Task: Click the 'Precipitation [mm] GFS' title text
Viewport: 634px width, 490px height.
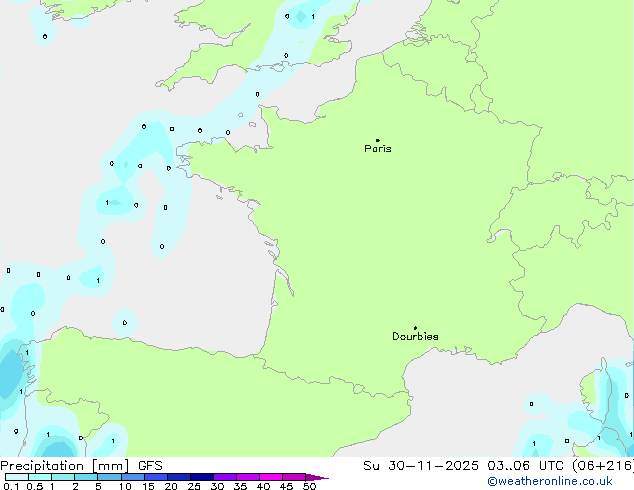Action: [81, 466]
